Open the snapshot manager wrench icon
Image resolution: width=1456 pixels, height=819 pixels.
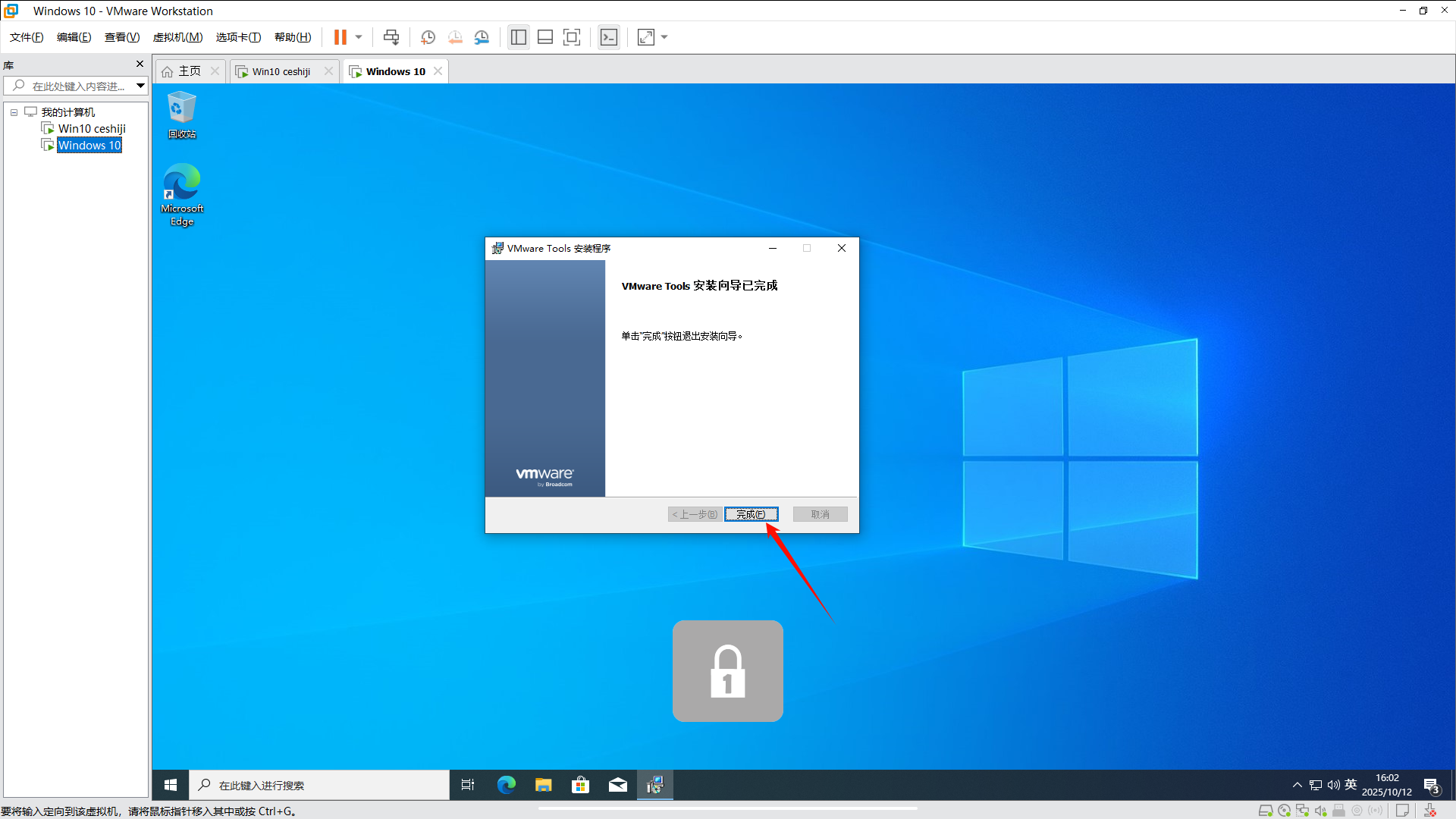pyautogui.click(x=482, y=37)
